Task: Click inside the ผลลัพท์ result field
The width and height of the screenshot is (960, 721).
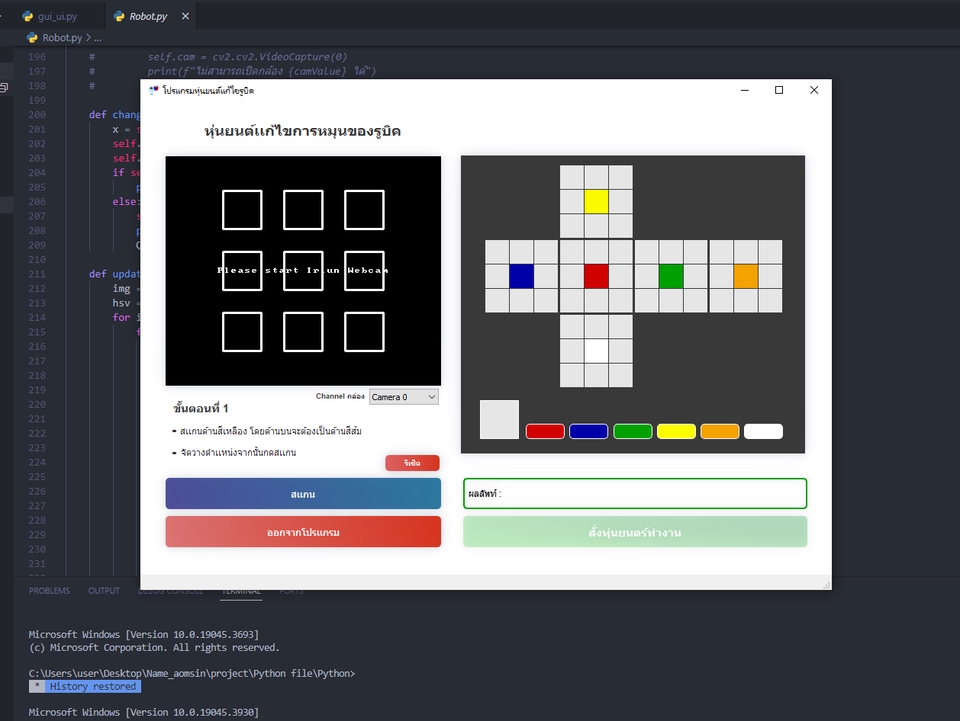Action: [x=634, y=493]
